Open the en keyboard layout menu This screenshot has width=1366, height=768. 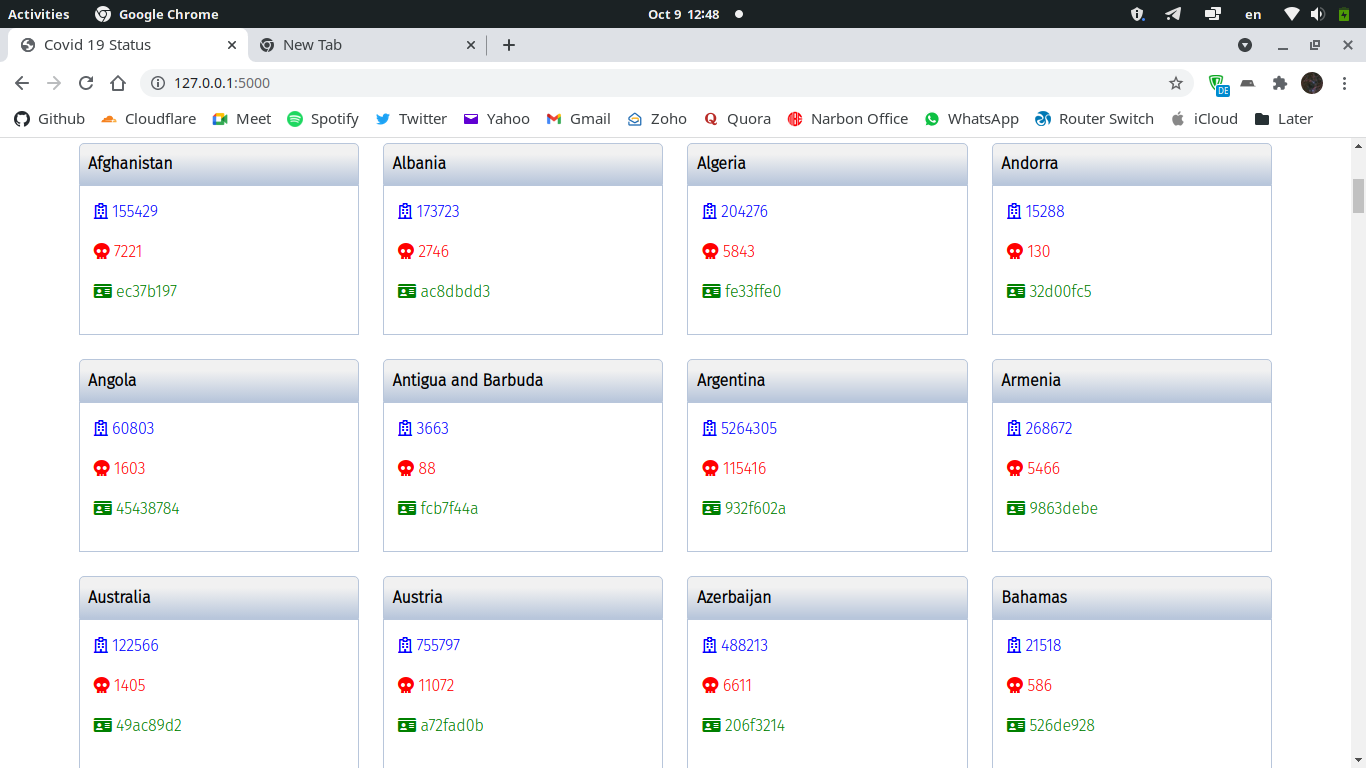coord(1253,14)
